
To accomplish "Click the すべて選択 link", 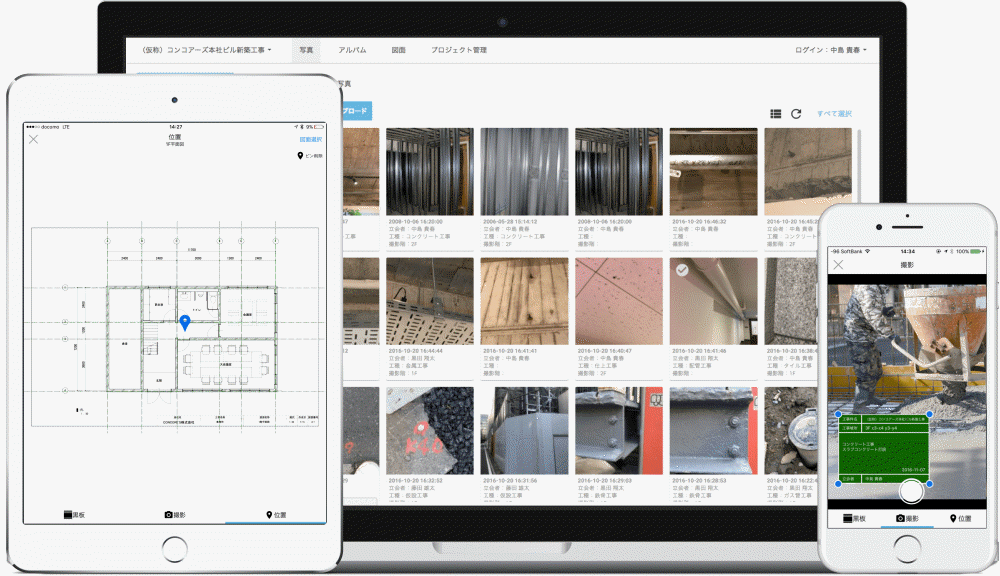I will pyautogui.click(x=834, y=114).
